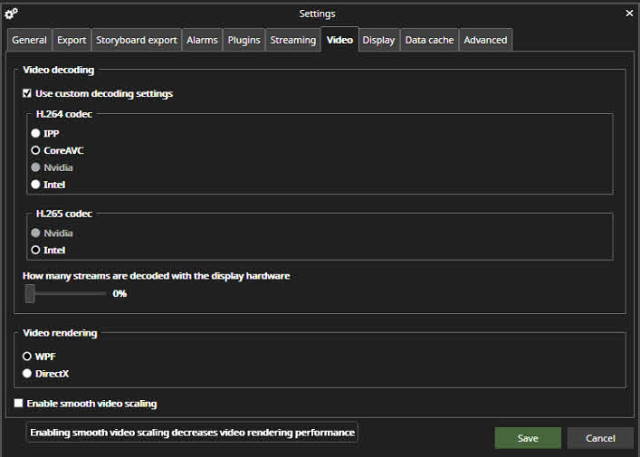Enable smooth video scaling checkbox

click(19, 404)
